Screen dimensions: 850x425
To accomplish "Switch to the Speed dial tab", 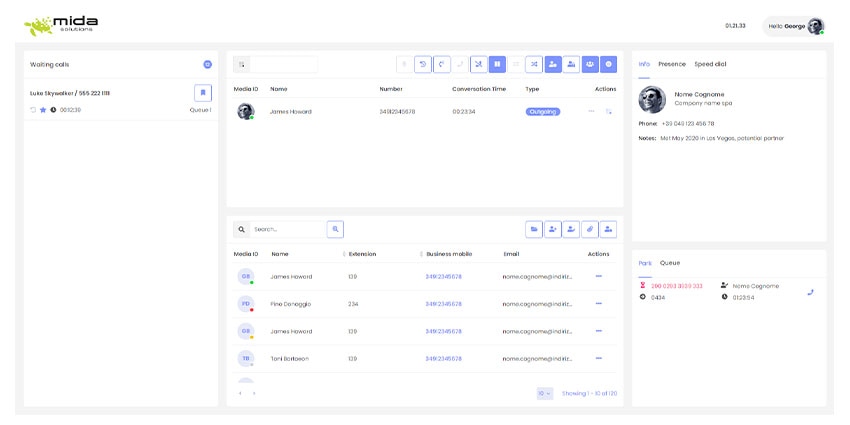I will coord(710,64).
